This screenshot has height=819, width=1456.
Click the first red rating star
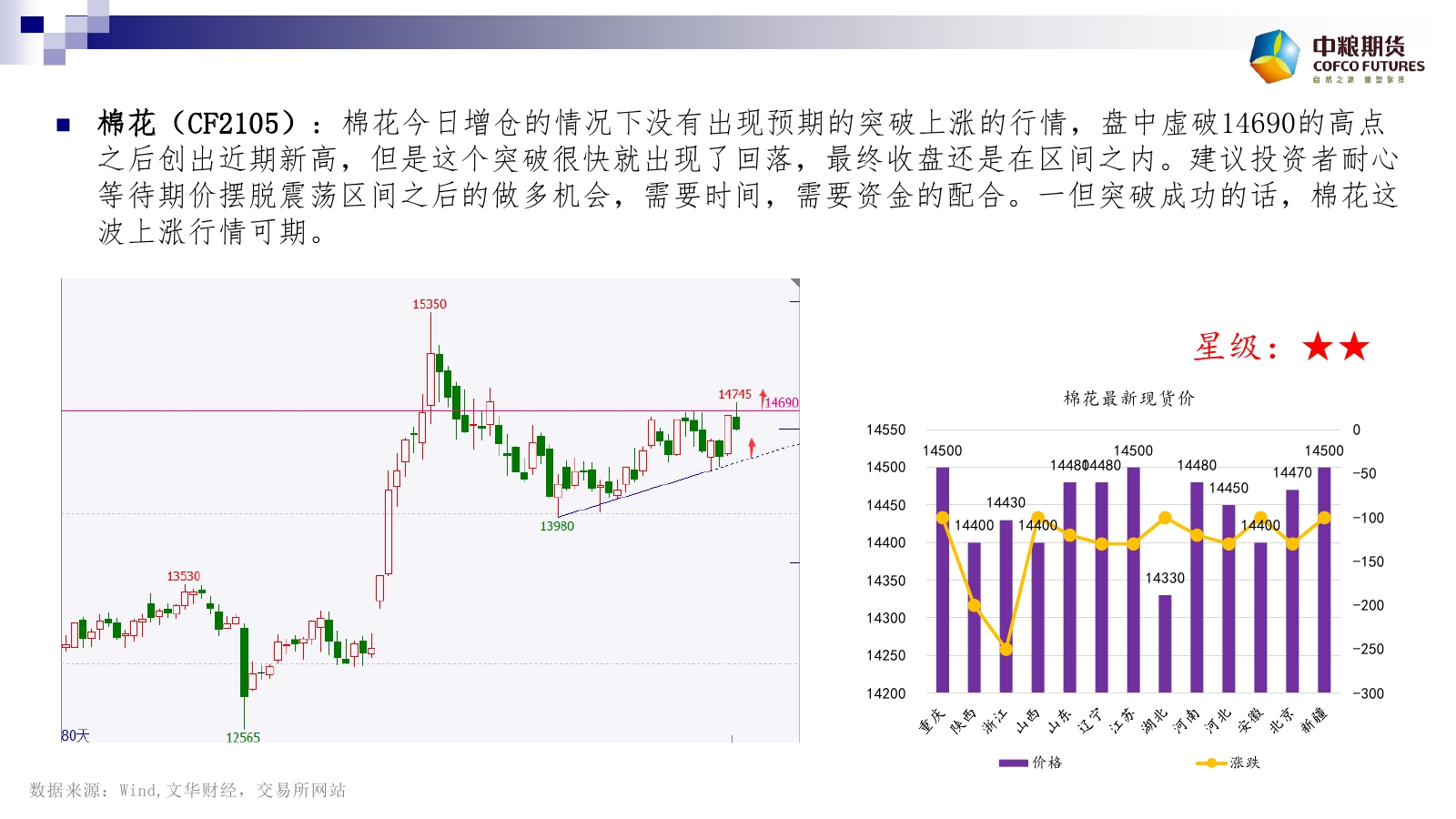(1318, 347)
